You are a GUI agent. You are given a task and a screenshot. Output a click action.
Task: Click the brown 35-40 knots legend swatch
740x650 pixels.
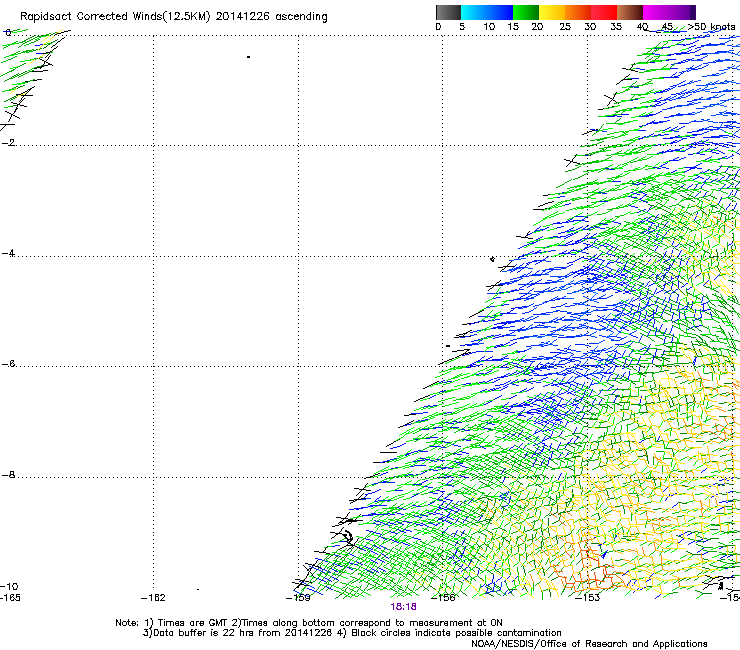coord(630,12)
